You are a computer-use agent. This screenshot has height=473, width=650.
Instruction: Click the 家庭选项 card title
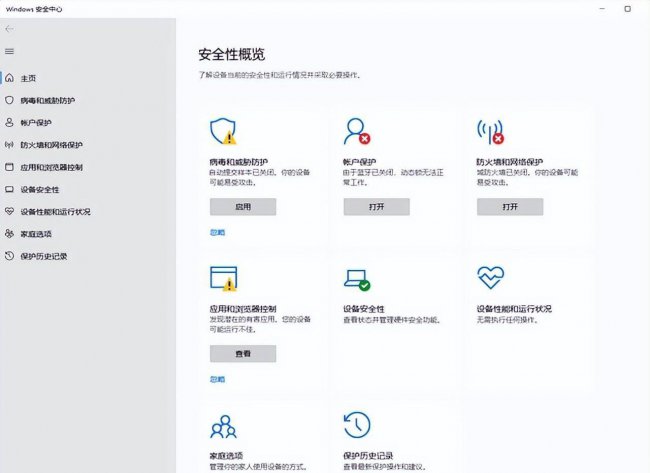(226, 456)
